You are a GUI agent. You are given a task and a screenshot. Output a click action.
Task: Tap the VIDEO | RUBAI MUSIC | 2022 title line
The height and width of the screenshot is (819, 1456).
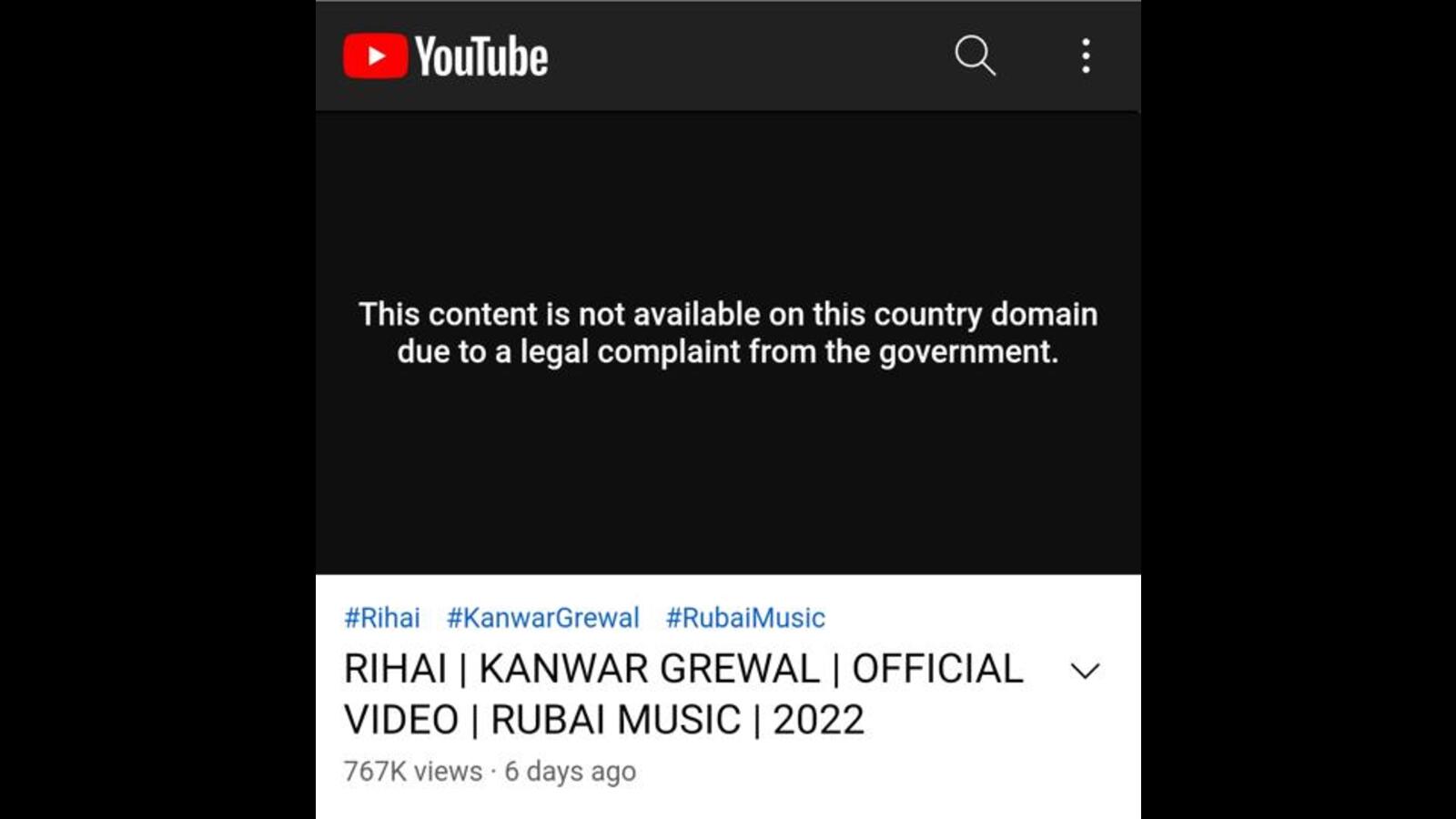point(604,720)
